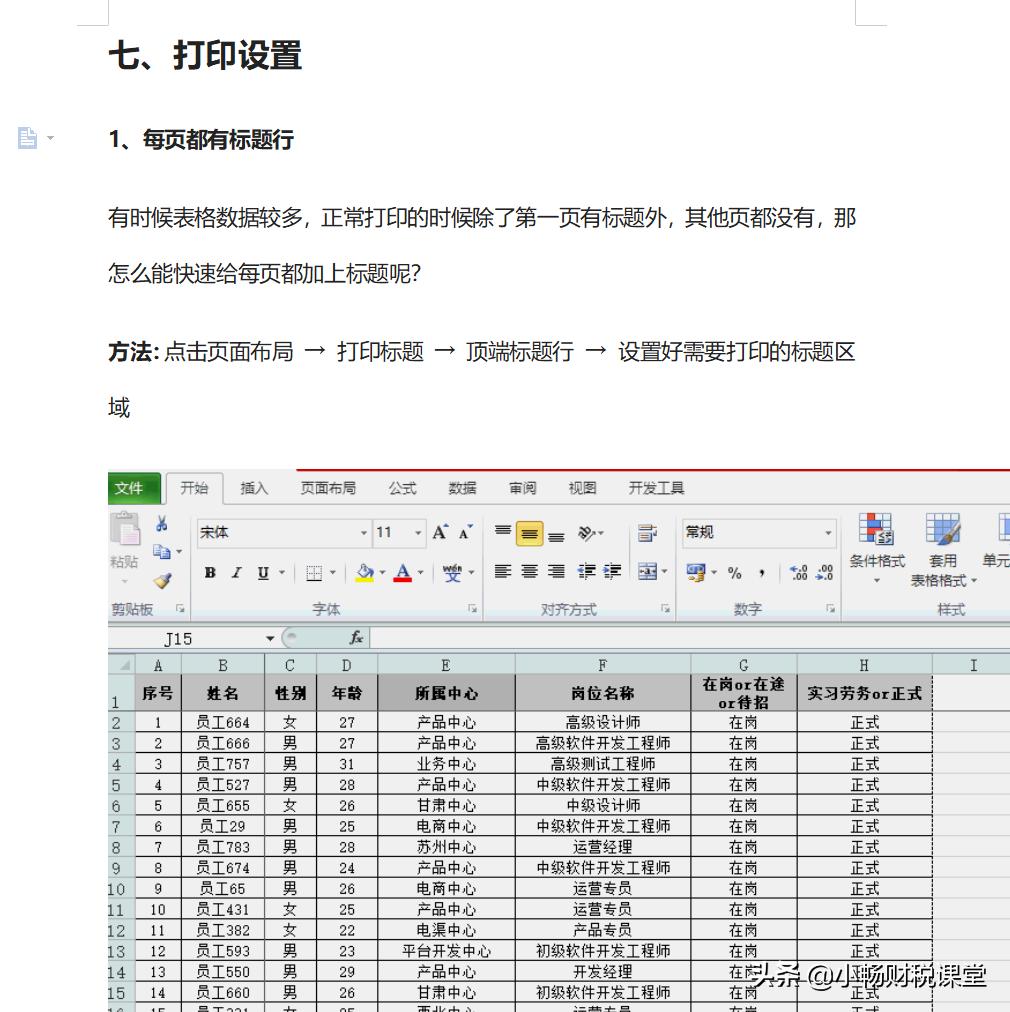1010x1012 pixels.
Task: Toggle Underline formatting
Action: (x=262, y=573)
